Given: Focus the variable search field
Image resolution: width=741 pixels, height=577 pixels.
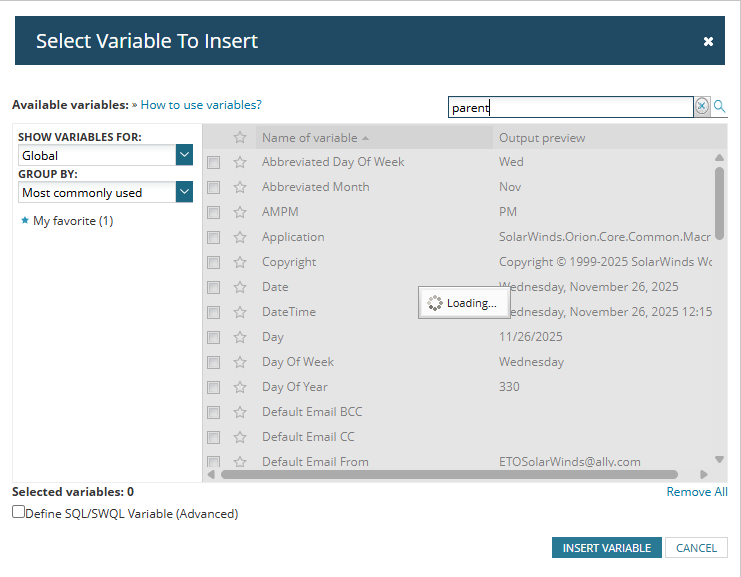Looking at the screenshot, I should (570, 107).
